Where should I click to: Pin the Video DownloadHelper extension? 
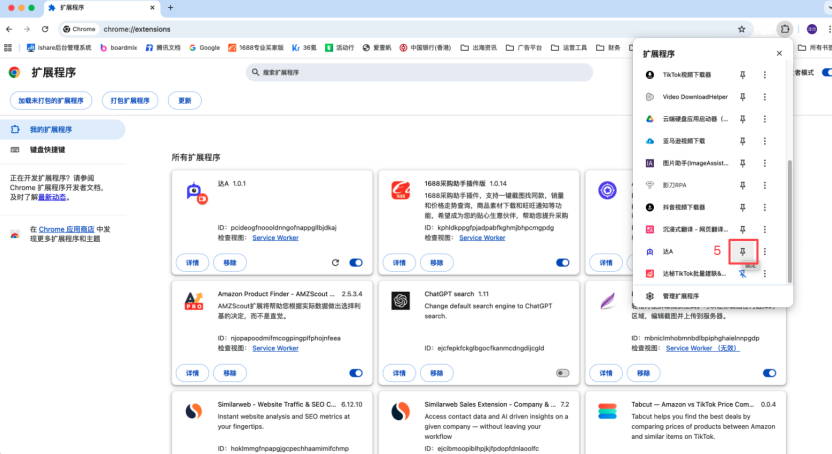coord(742,97)
